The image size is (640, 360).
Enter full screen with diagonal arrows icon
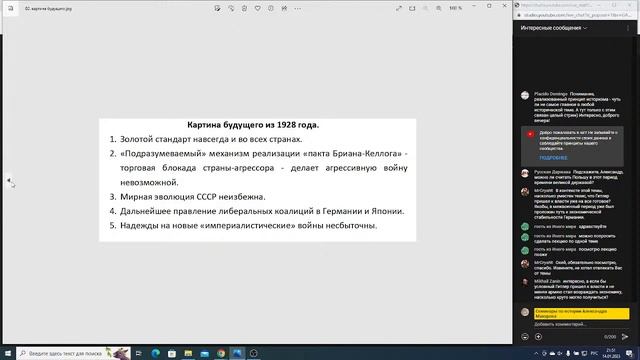(x=399, y=8)
